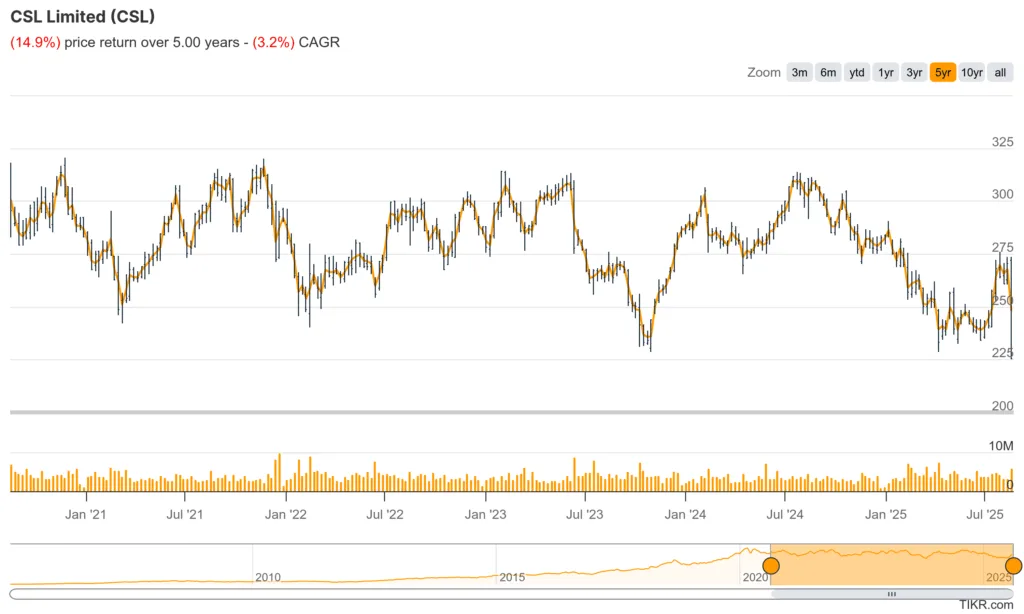This screenshot has width=1024, height=614.
Task: Click the active 5yr zoom button
Action: tap(943, 72)
